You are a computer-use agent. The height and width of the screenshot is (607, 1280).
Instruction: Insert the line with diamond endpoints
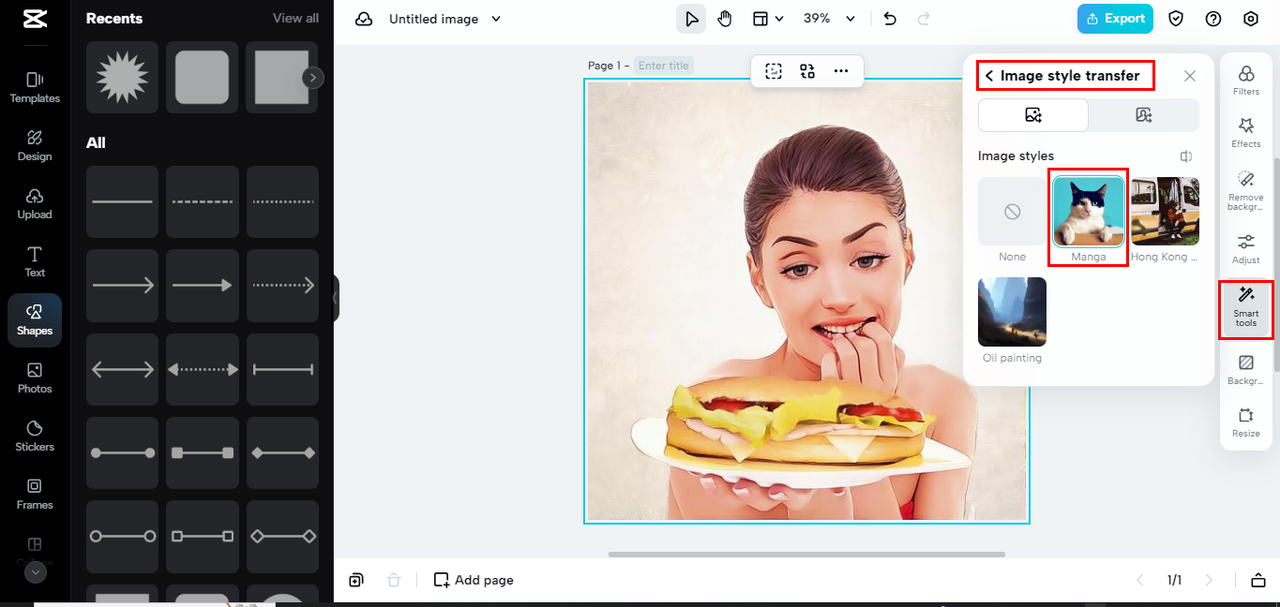[x=282, y=453]
